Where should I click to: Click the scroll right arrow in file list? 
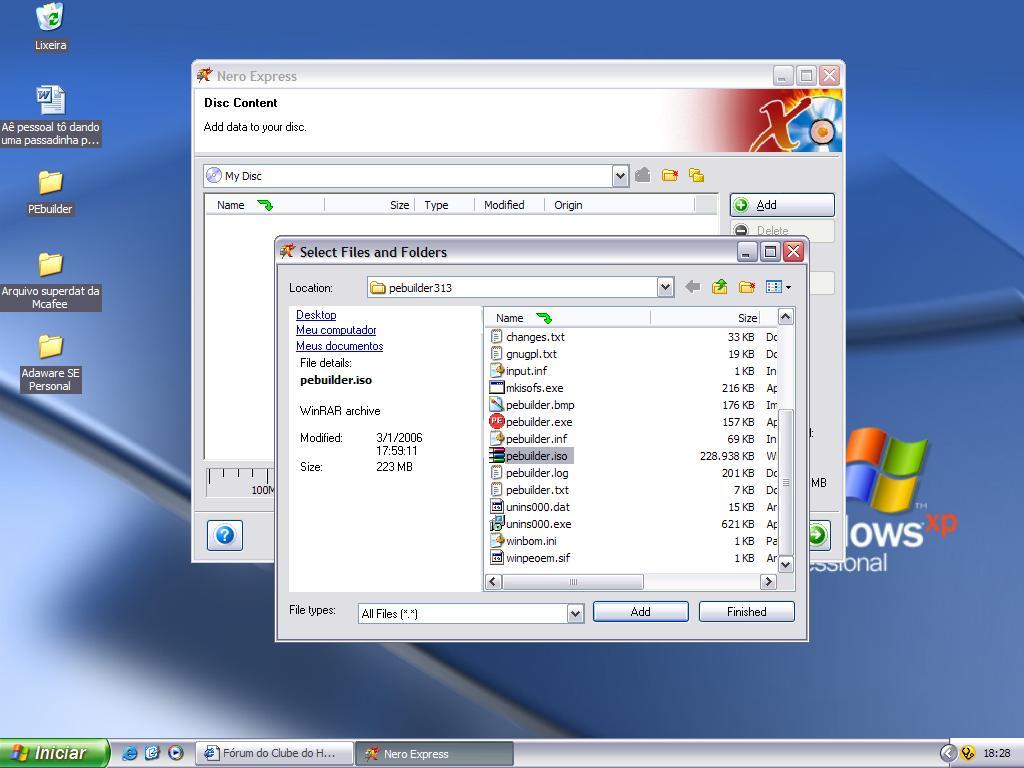click(x=768, y=581)
